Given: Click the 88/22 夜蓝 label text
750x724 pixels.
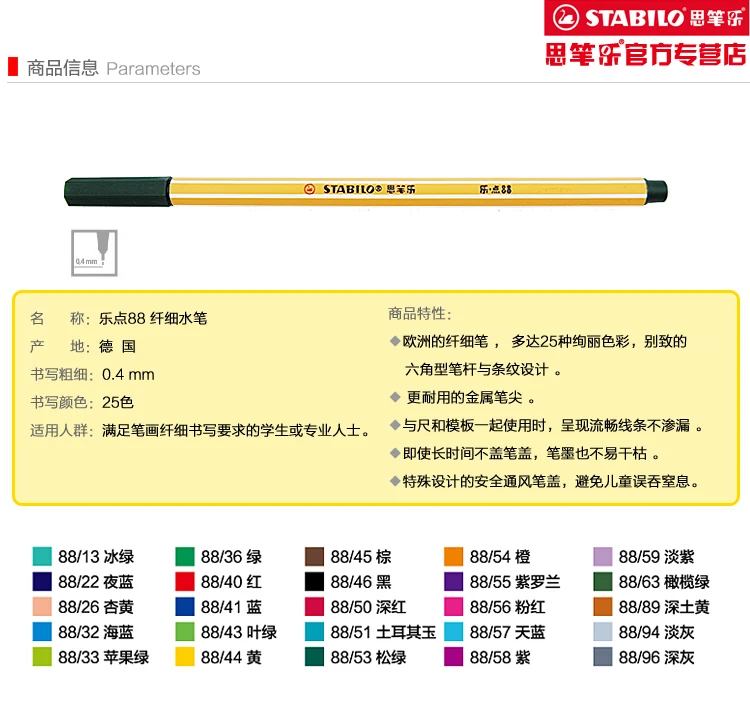Looking at the screenshot, I should point(96,582).
